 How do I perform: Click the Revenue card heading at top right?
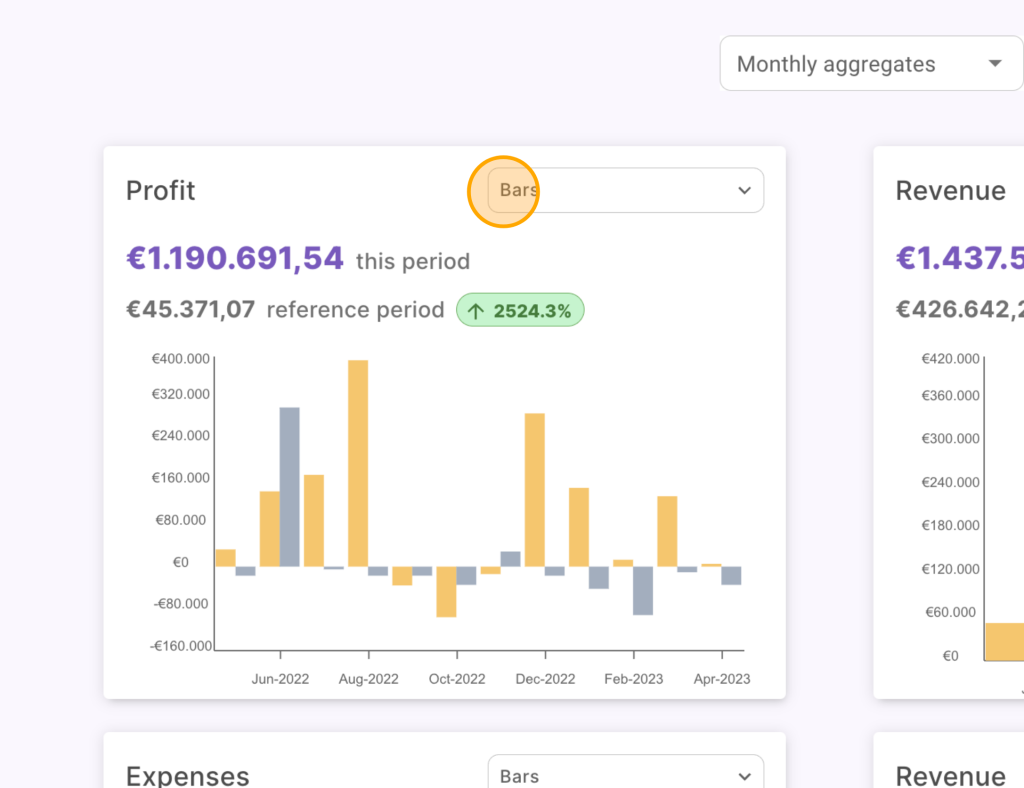pos(950,190)
